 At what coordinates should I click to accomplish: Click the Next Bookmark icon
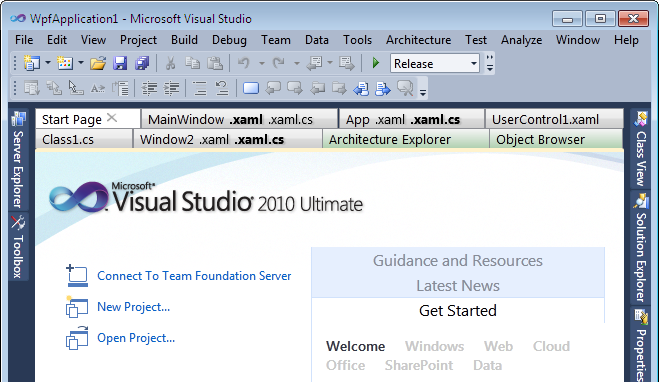coord(295,88)
